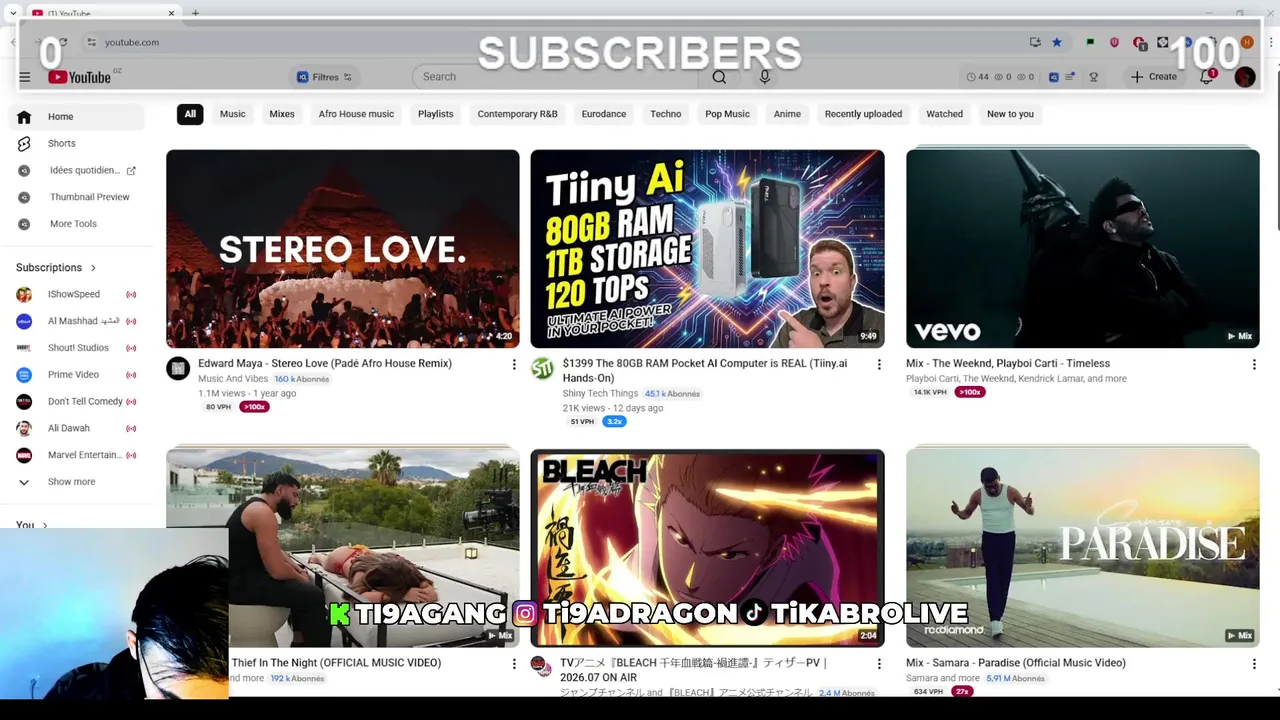Viewport: 1280px width, 720px height.
Task: Open the YouTube hamburger guide menu
Action: coord(25,77)
